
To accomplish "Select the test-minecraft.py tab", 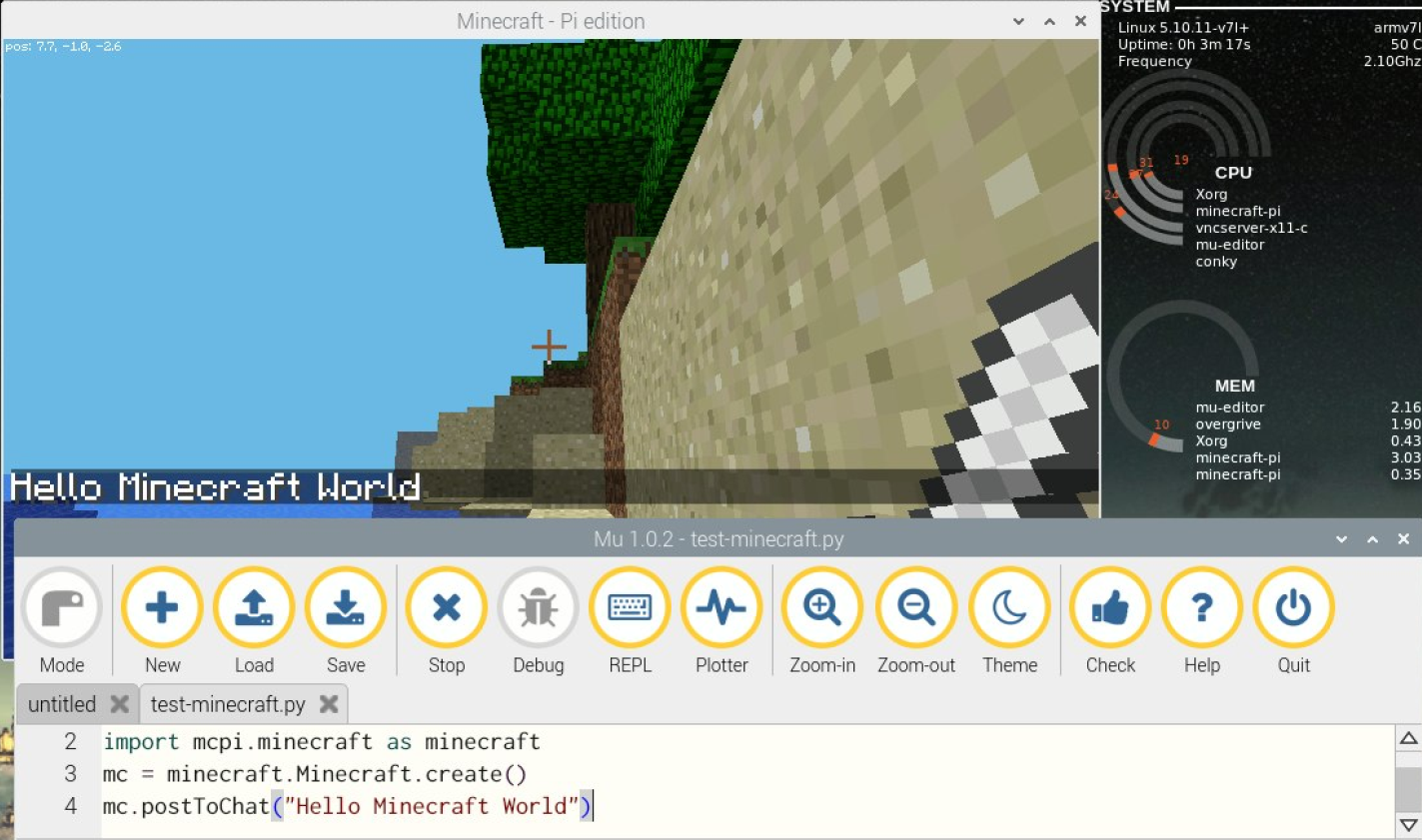I will (228, 704).
